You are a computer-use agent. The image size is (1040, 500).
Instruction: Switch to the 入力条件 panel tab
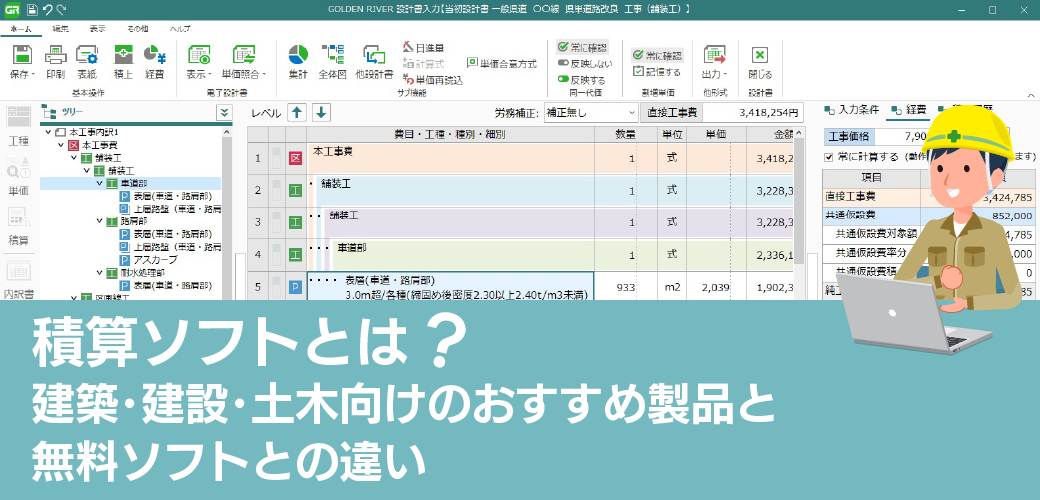tap(852, 110)
